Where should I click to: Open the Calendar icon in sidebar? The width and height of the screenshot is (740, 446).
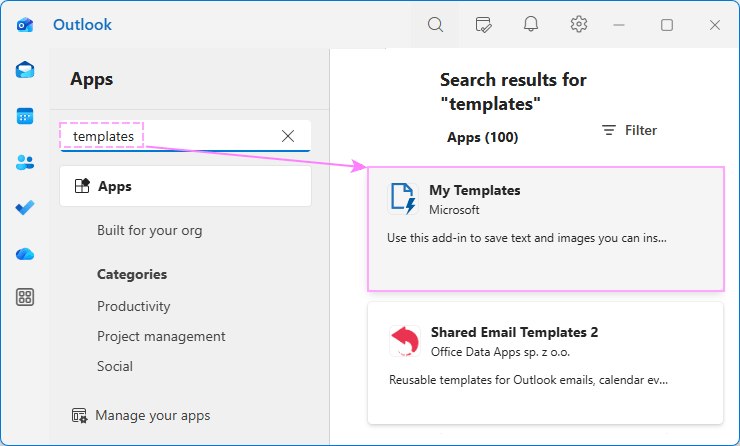point(25,116)
